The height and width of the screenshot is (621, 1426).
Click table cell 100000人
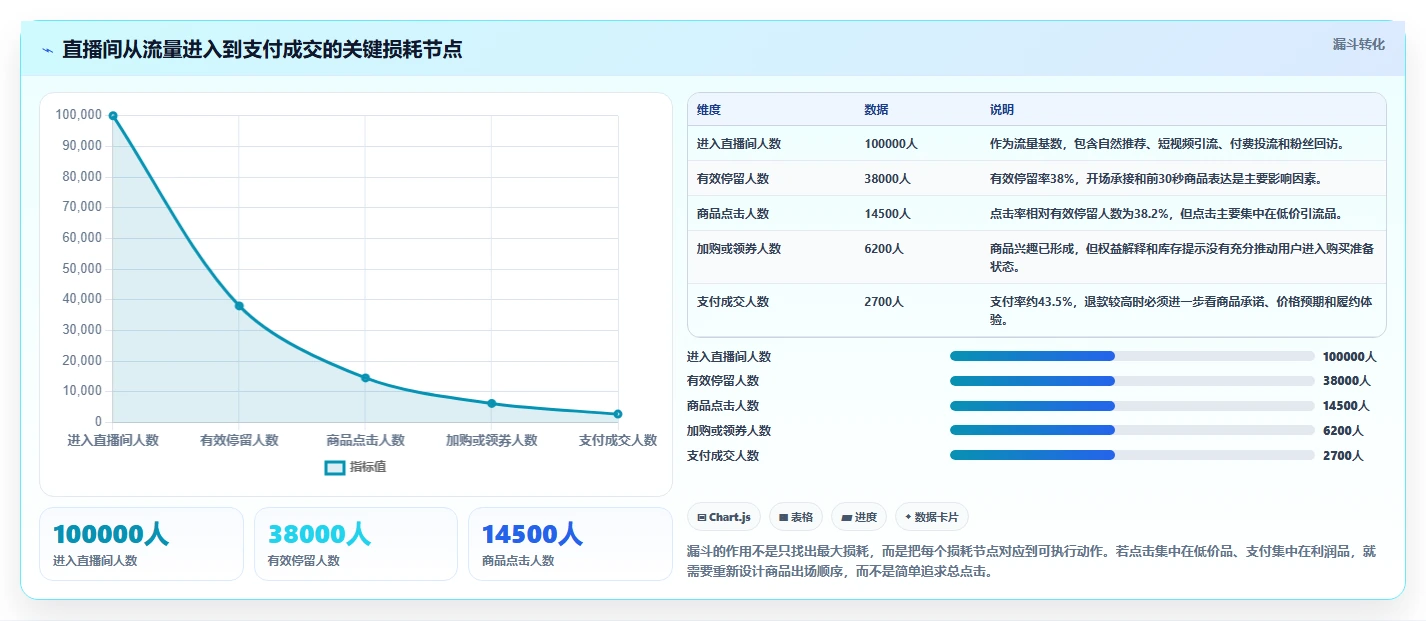click(x=891, y=144)
